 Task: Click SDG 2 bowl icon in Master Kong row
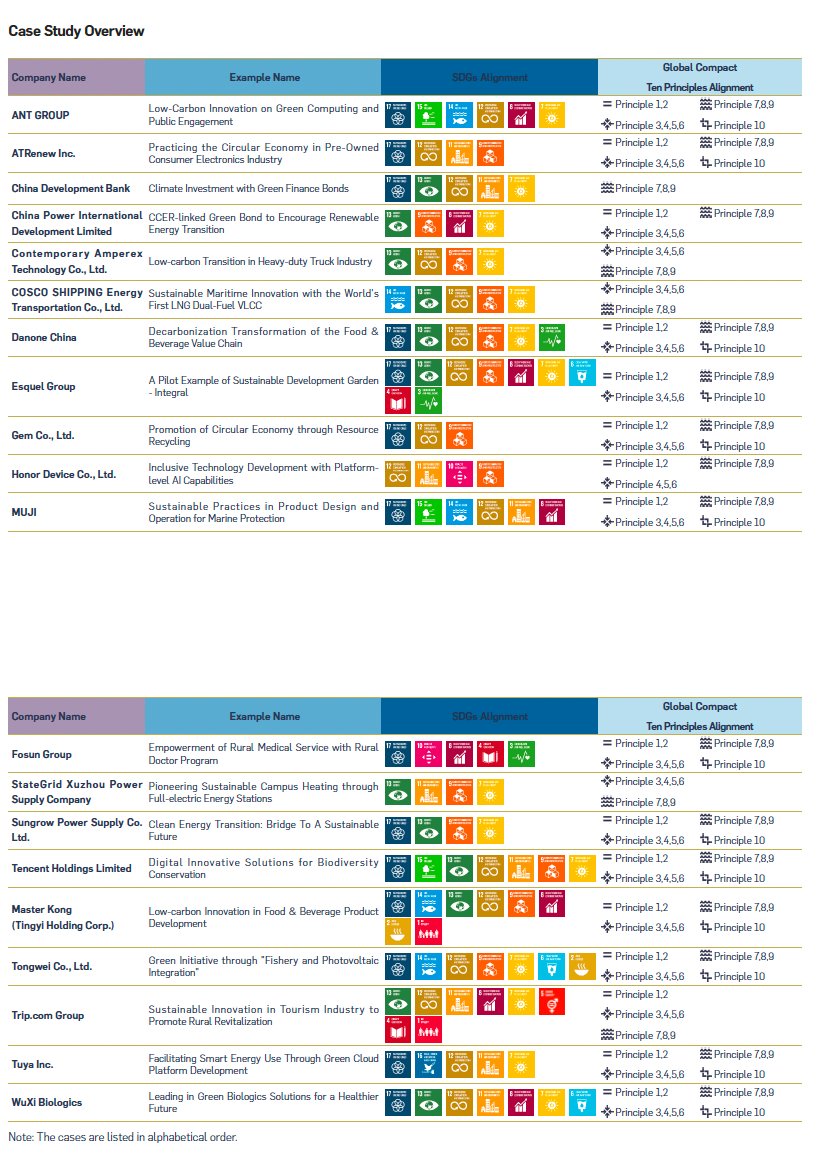[398, 931]
